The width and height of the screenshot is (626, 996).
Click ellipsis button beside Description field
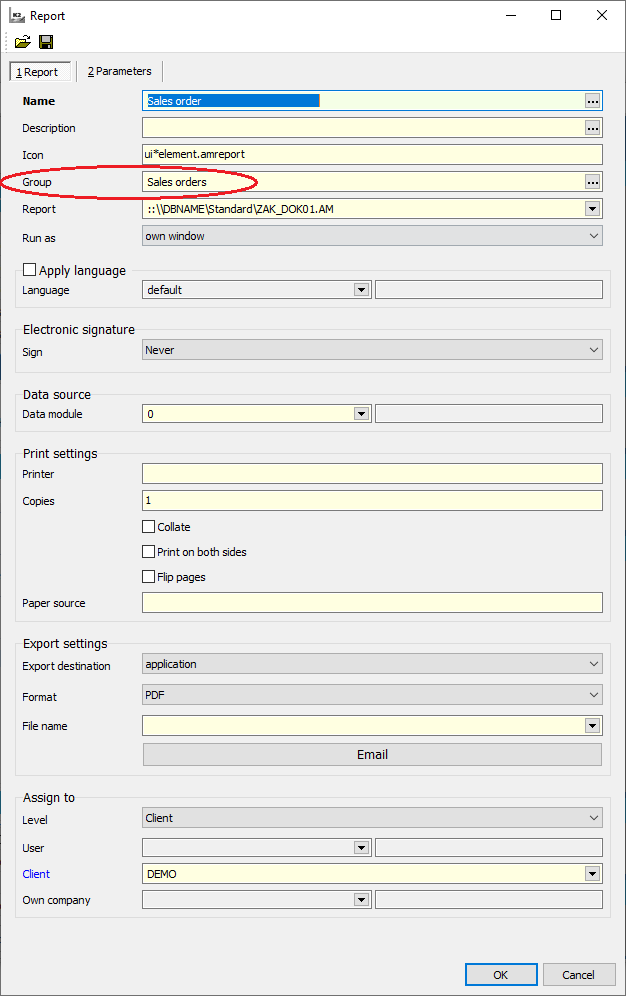[592, 128]
